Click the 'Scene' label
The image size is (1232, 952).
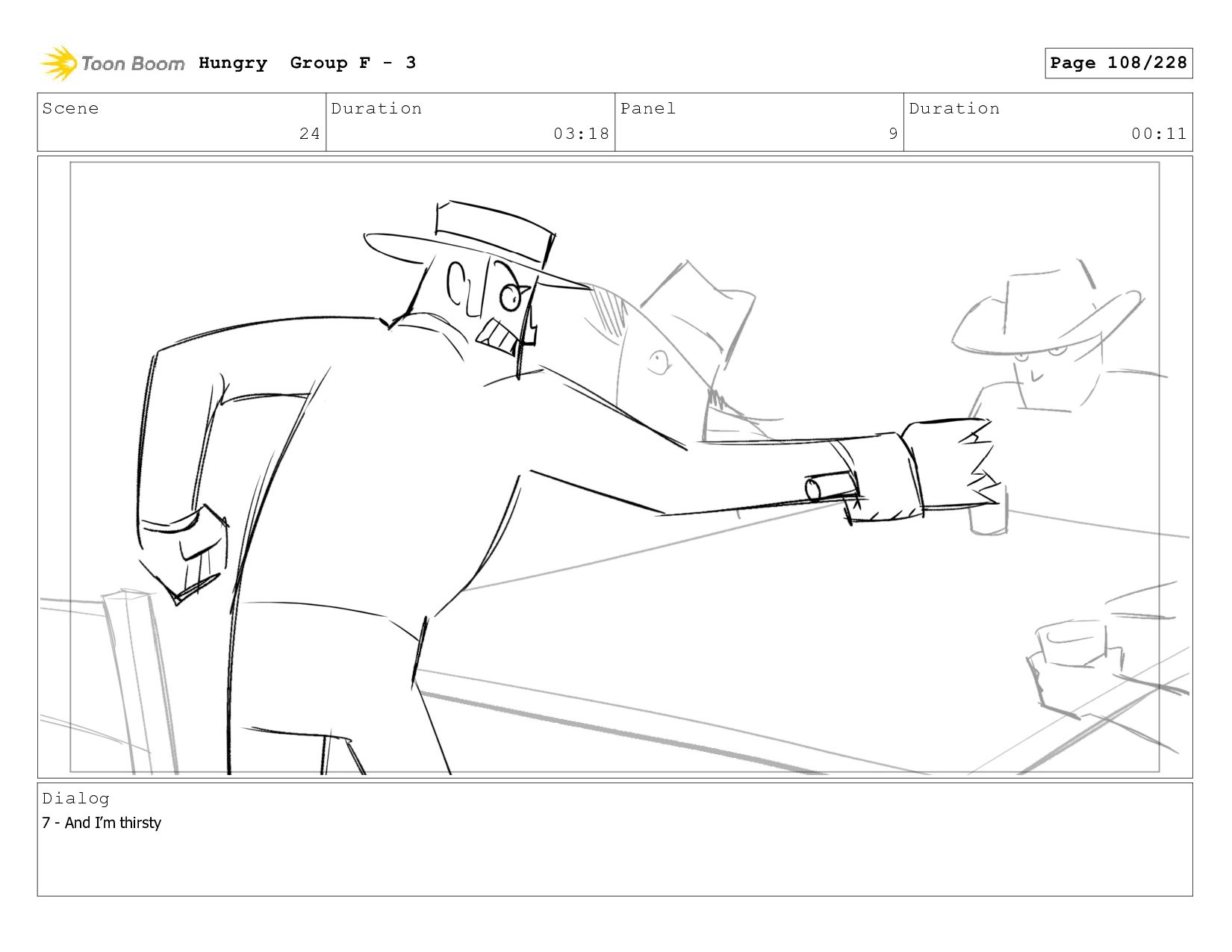tap(70, 108)
